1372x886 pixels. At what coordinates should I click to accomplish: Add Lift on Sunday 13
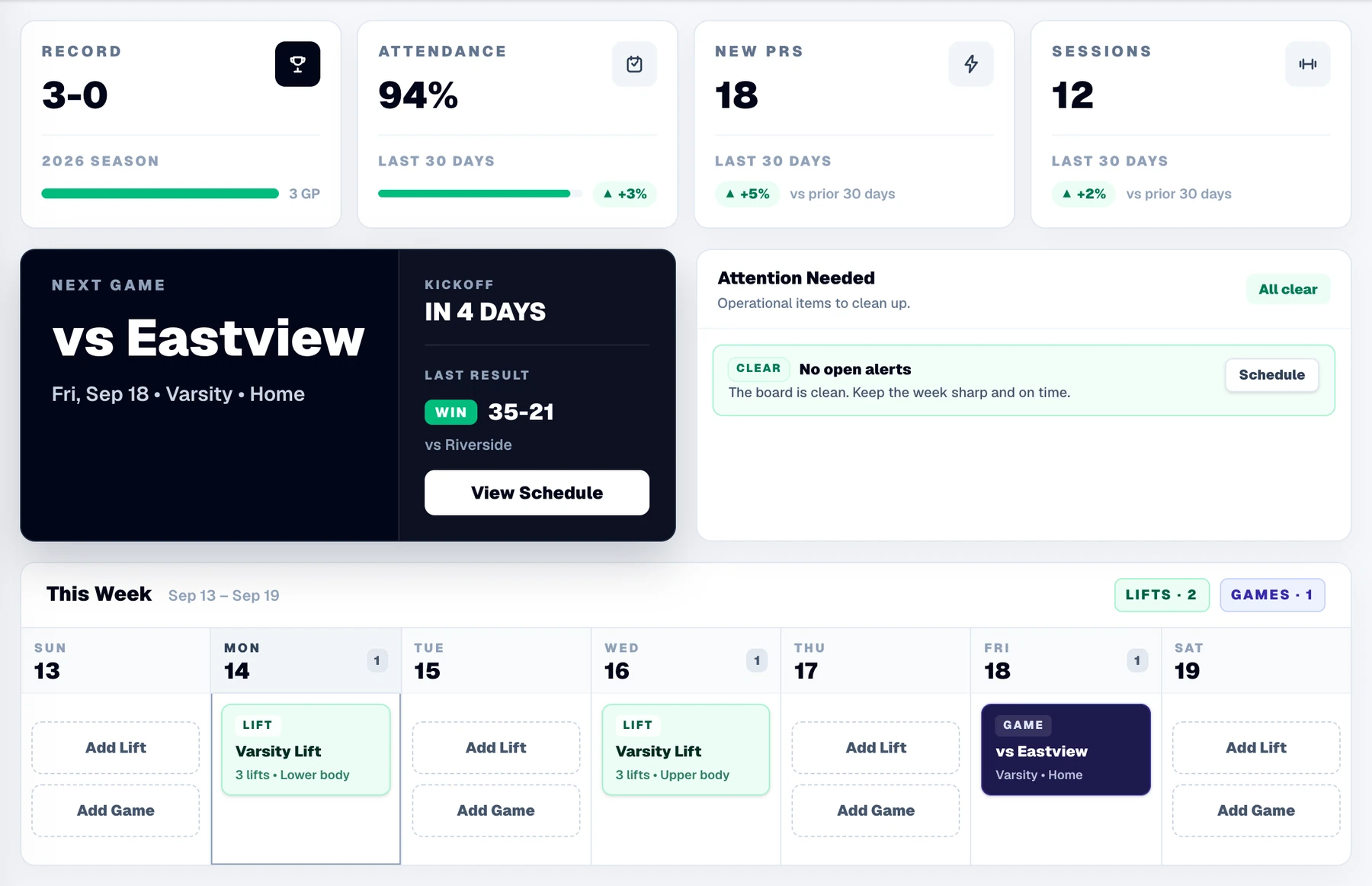pyautogui.click(x=116, y=748)
